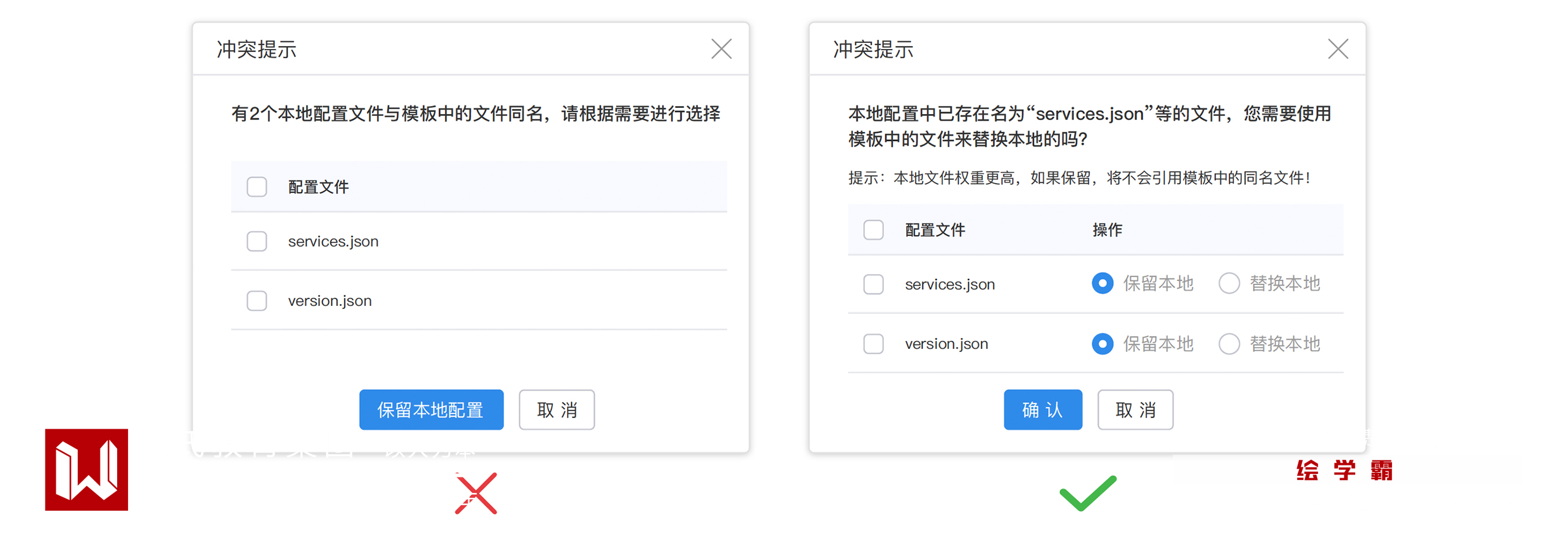This screenshot has width=1568, height=542.
Task: Click the red cross mark icon
Action: pyautogui.click(x=476, y=493)
